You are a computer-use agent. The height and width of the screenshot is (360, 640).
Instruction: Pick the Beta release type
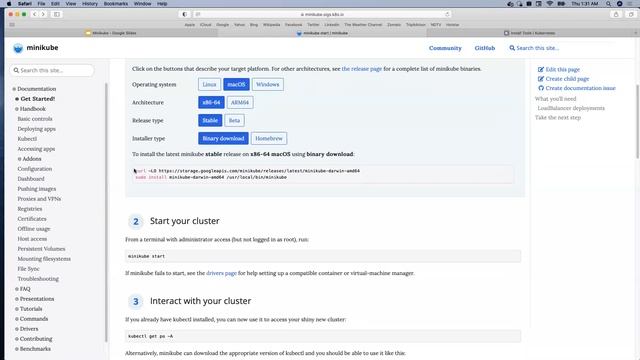[x=234, y=120]
